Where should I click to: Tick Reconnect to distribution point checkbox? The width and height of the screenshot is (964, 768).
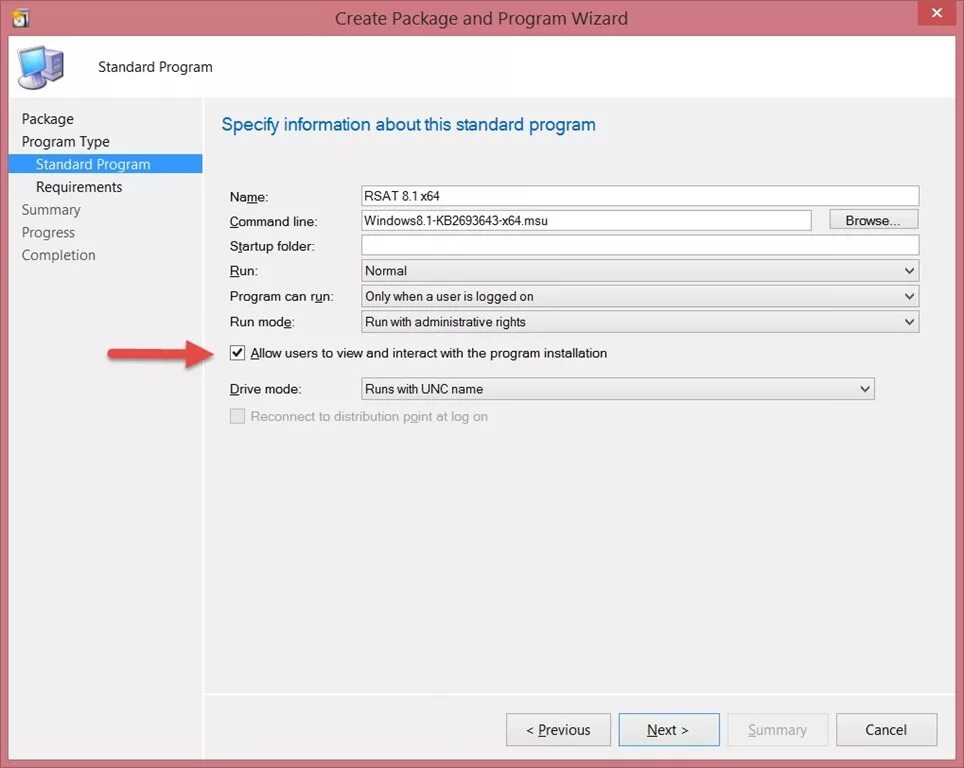237,416
